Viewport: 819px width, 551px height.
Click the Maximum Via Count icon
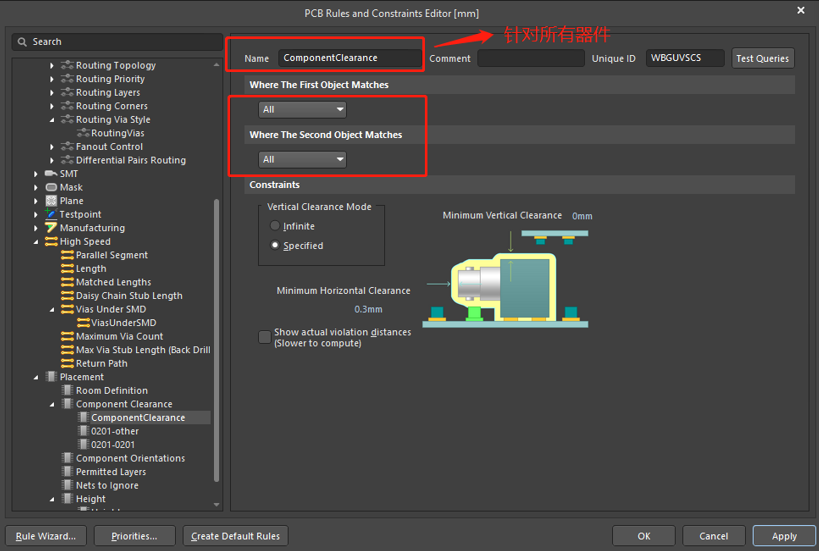click(x=67, y=336)
